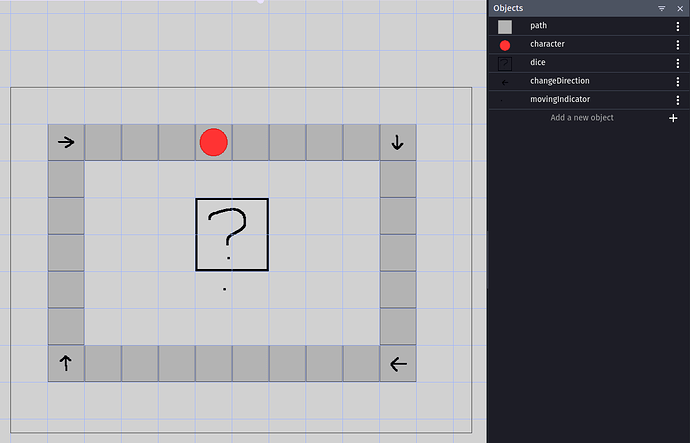Screen dimensions: 690x443
Task: Click the 'Add a new object' text
Action: tap(582, 118)
